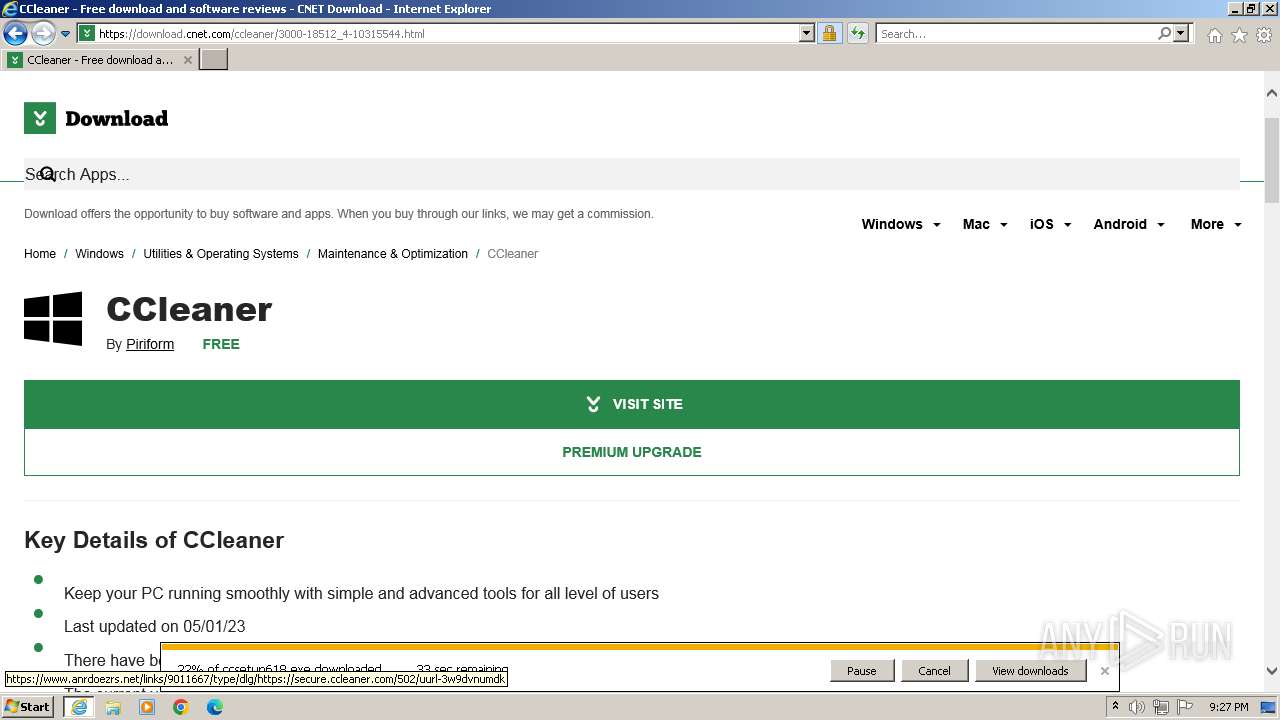Open Maintenance & Optimization breadcrumb

point(393,254)
